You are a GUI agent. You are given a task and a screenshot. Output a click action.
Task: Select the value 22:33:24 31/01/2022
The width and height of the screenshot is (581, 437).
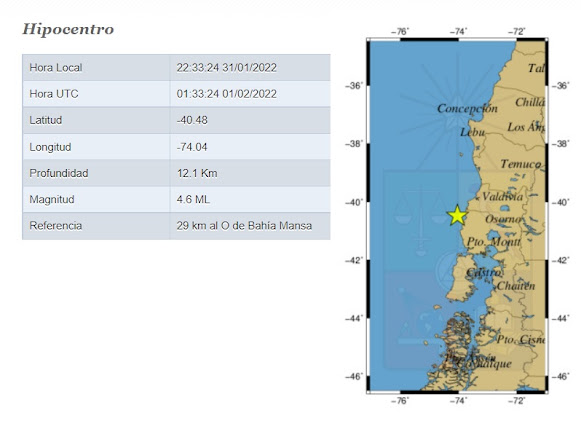(226, 67)
